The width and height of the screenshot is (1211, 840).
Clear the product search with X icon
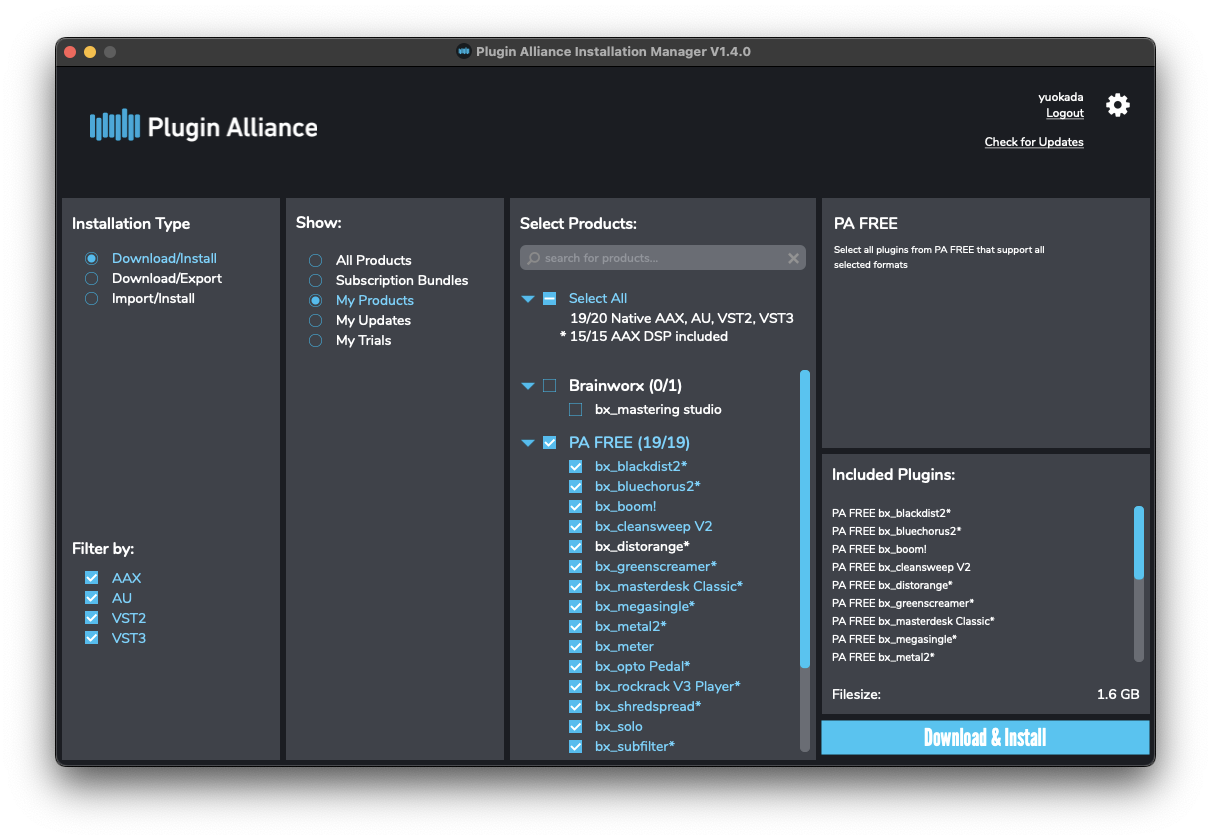point(793,258)
